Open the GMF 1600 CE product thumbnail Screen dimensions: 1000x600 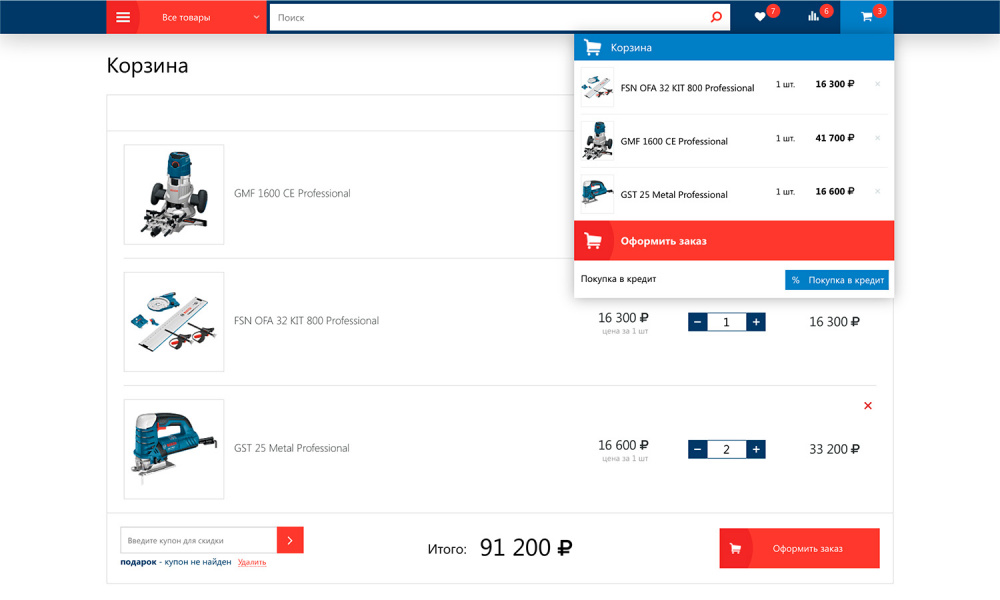coord(174,194)
